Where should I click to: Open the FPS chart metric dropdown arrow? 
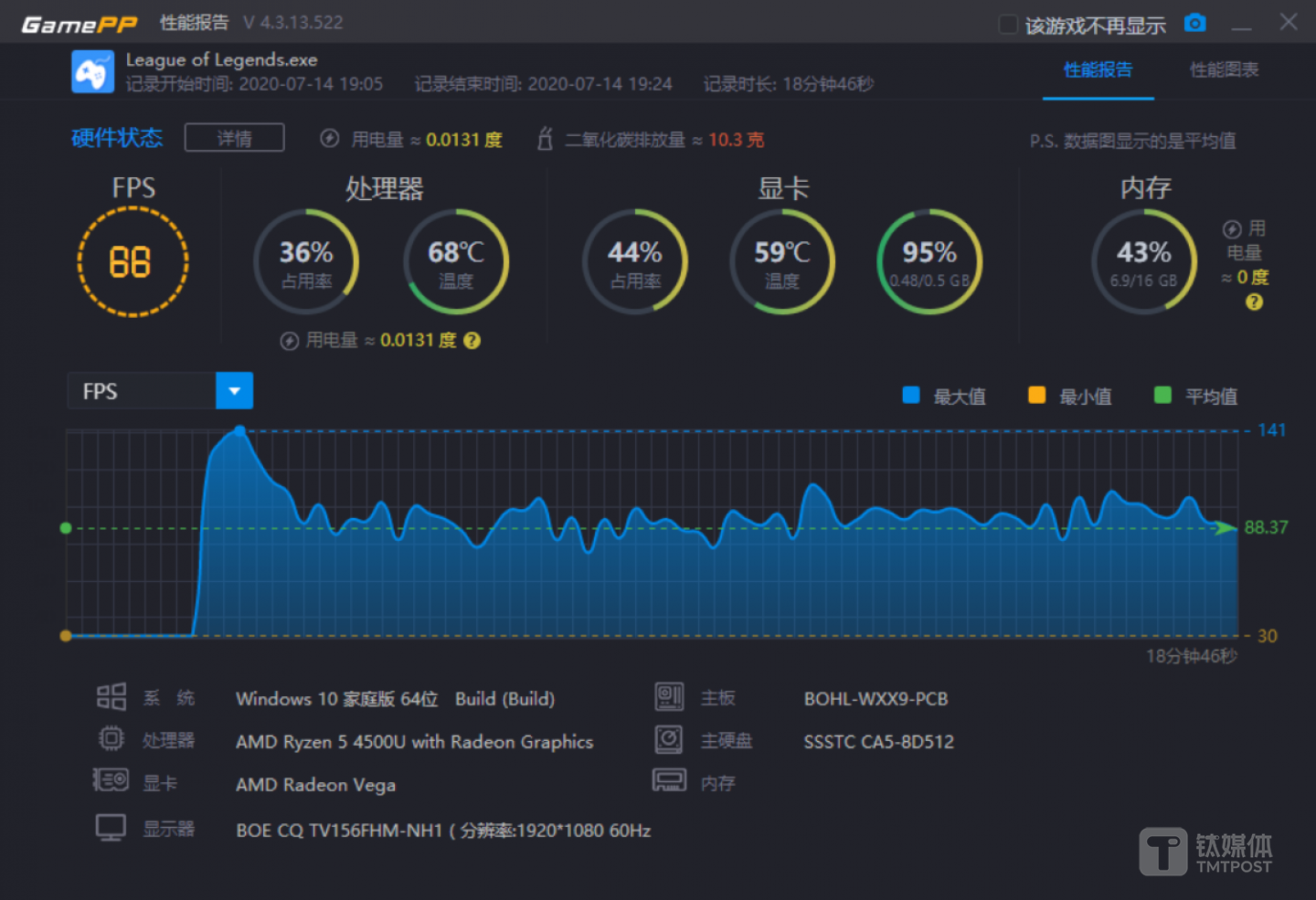click(x=234, y=391)
